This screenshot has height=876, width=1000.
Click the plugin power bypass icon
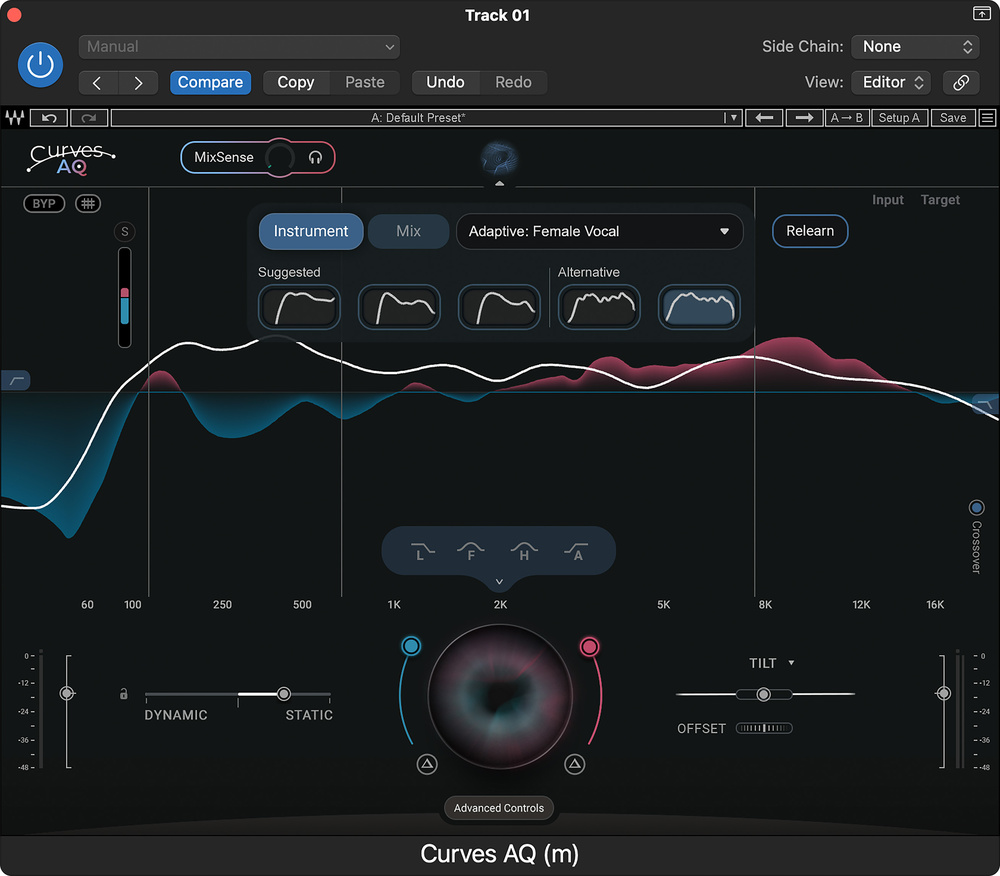[x=40, y=65]
